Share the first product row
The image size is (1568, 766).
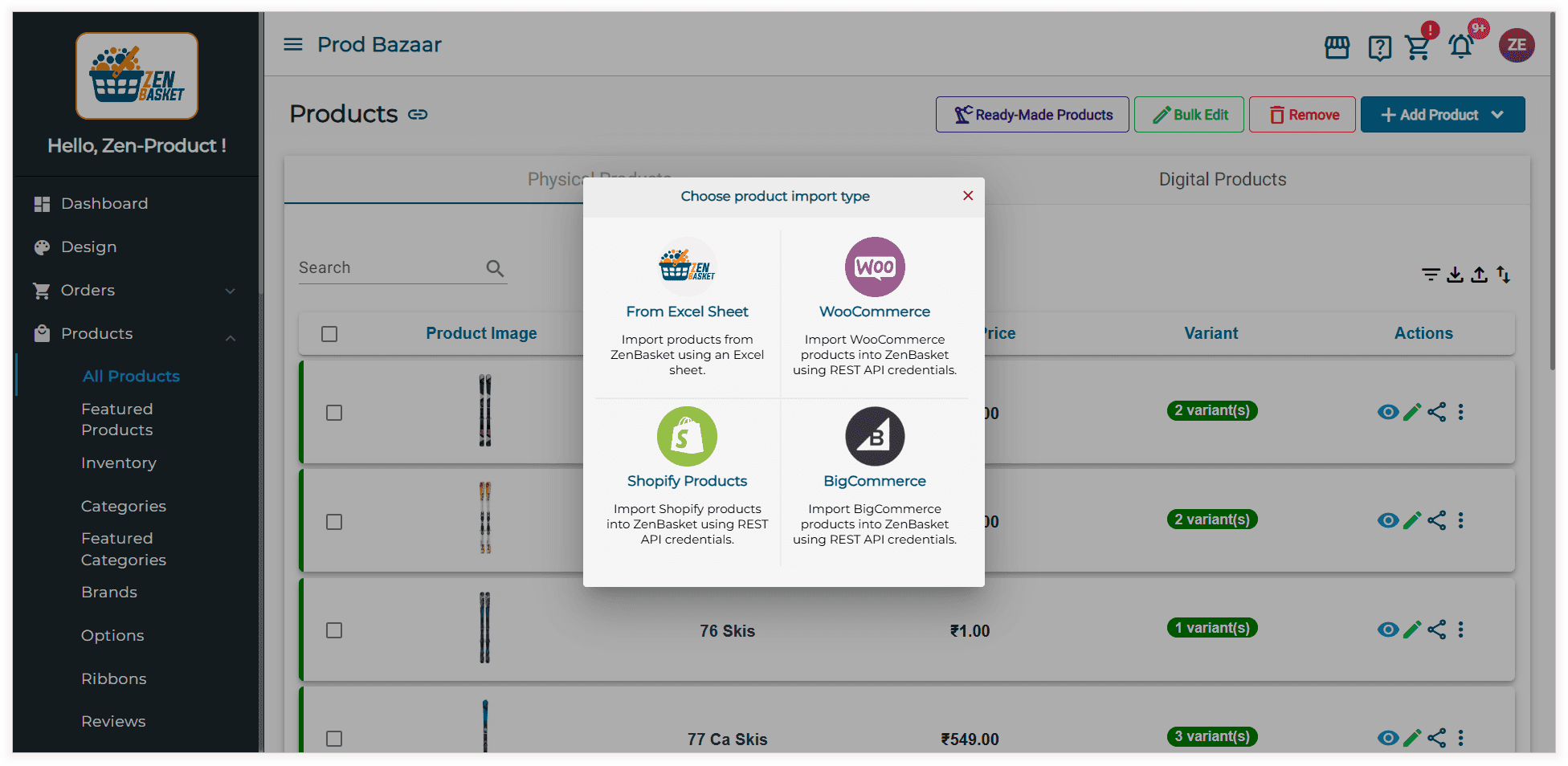1437,412
